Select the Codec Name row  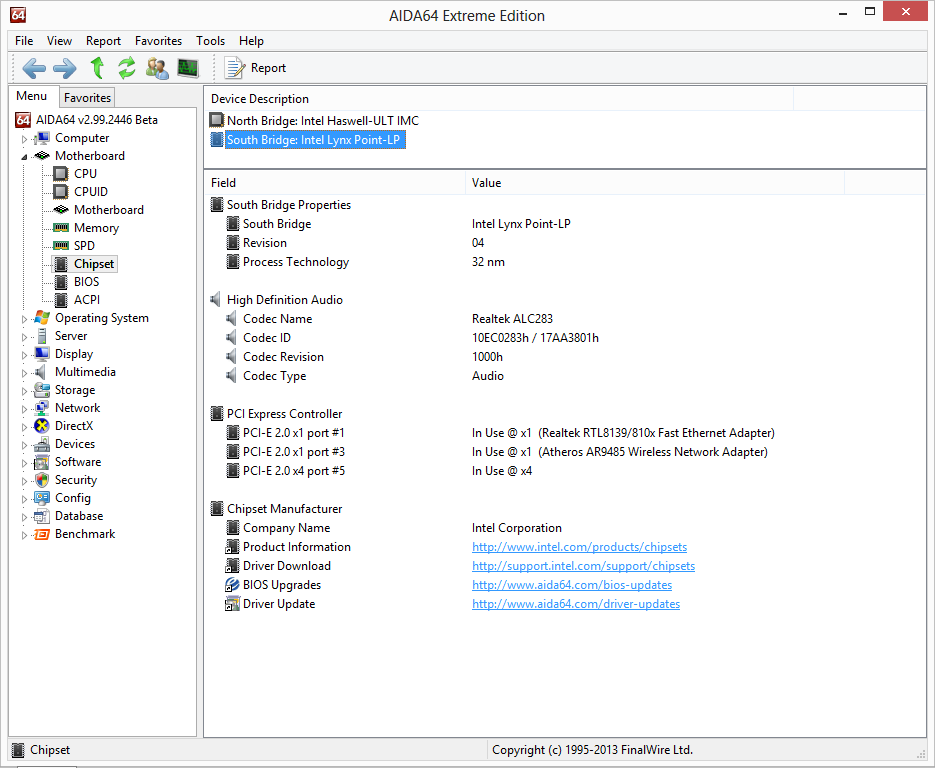tap(565, 319)
